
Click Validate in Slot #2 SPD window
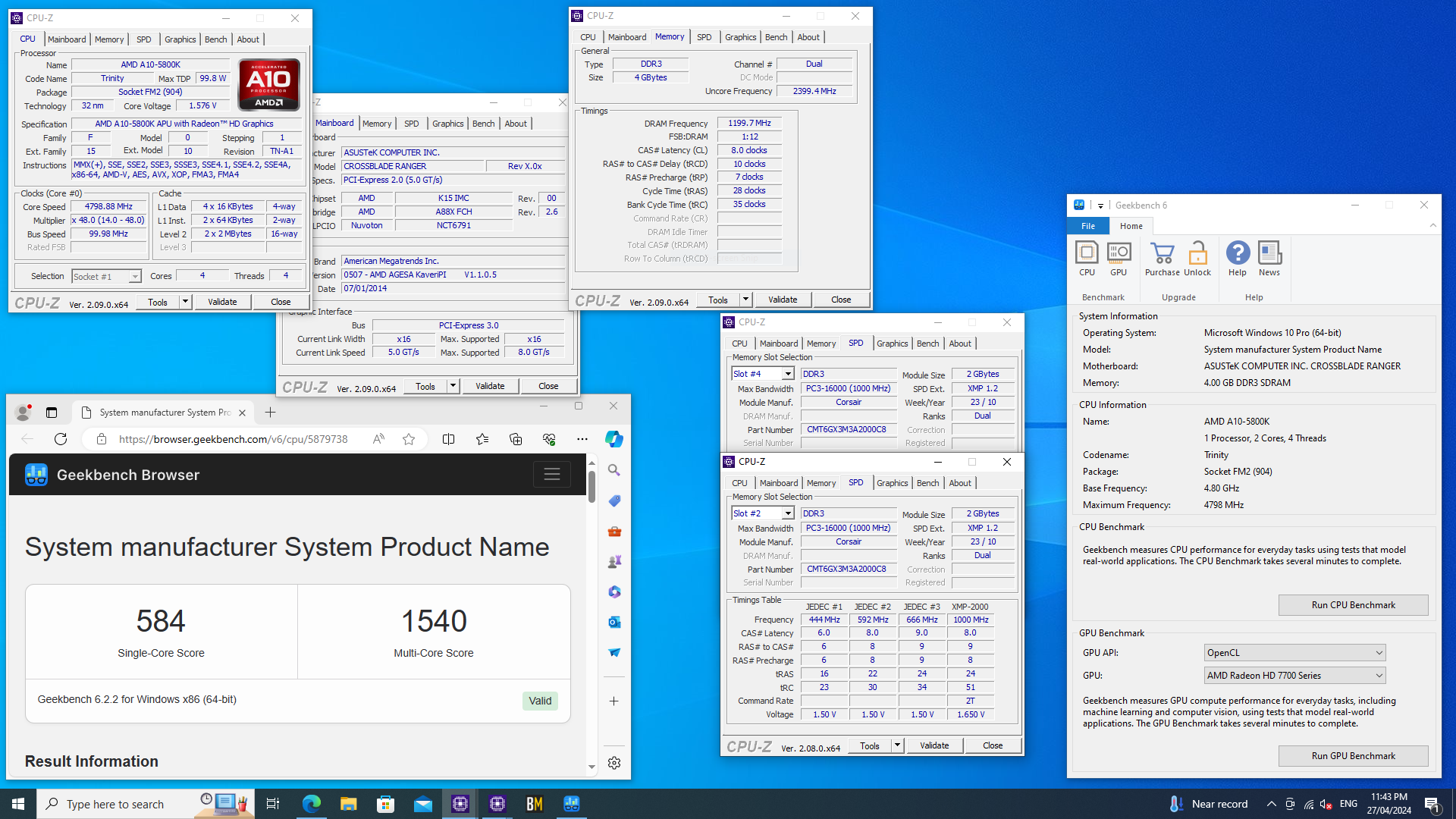pyautogui.click(x=934, y=745)
